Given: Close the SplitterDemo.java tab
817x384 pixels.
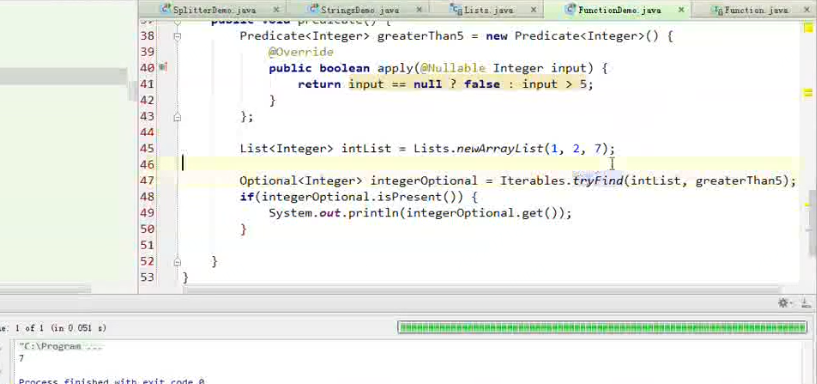Looking at the screenshot, I should tap(277, 10).
